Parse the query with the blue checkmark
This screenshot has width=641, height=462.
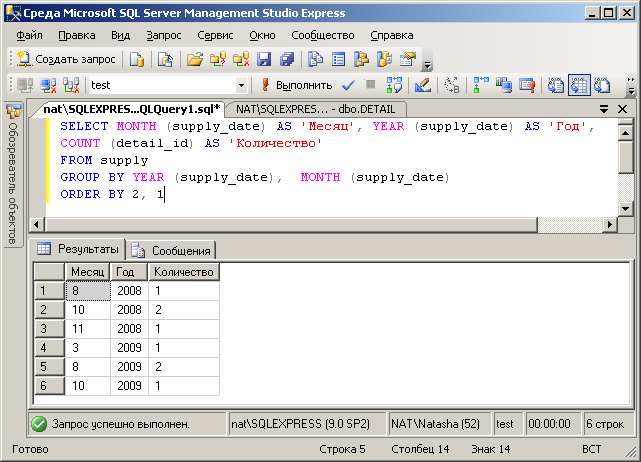tap(348, 85)
